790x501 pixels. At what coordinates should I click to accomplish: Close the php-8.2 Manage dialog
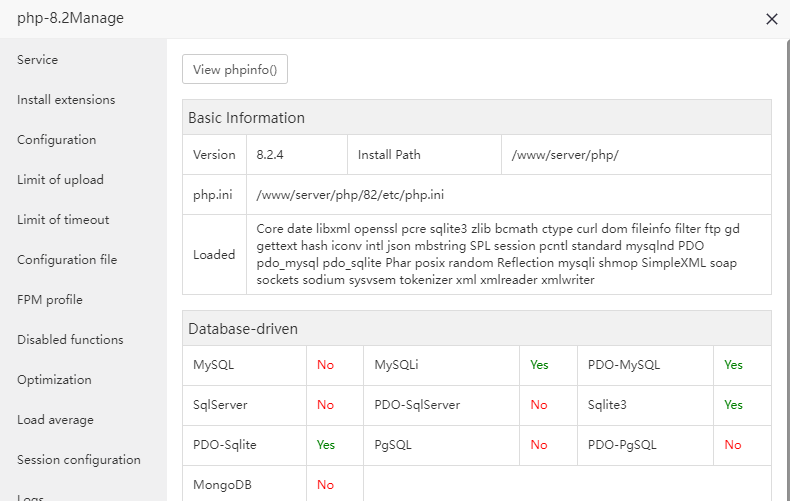point(771,19)
